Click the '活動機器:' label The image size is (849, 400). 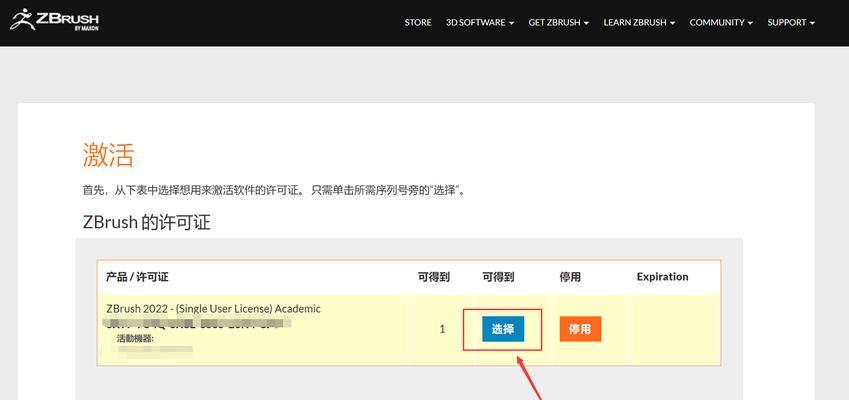[135, 339]
